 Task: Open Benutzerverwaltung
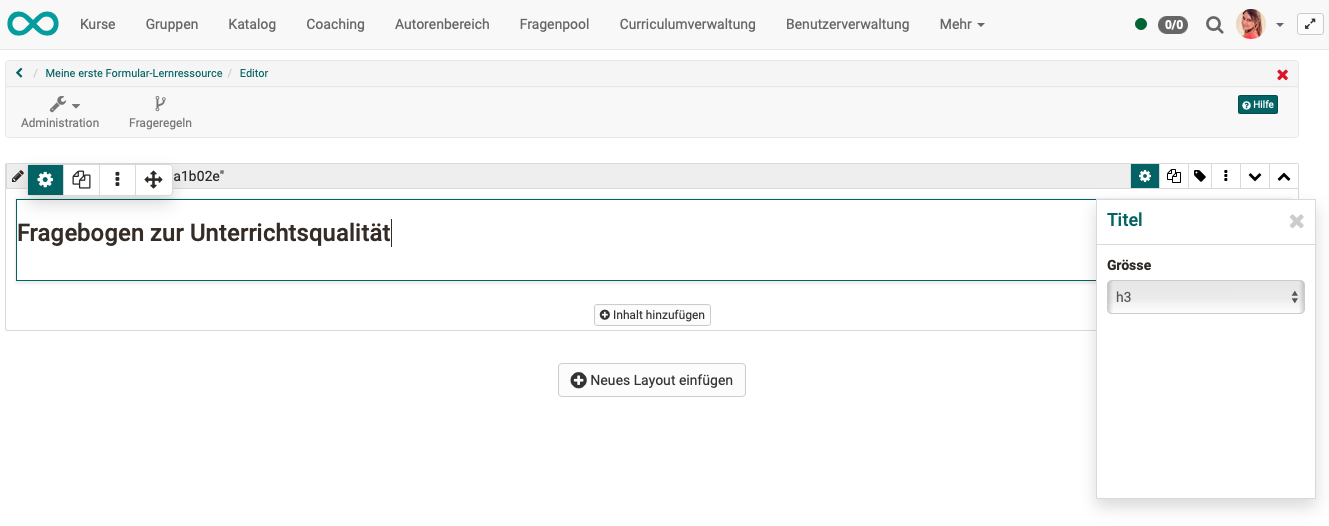848,24
